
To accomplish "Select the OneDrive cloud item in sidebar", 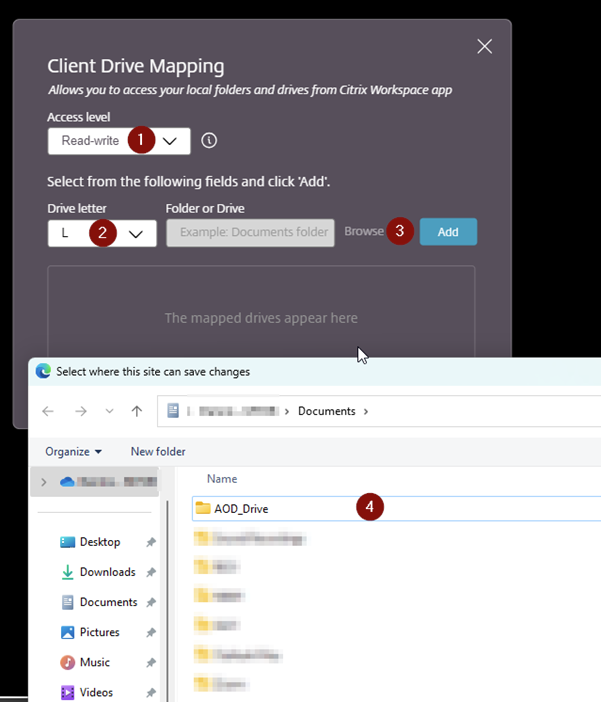I will pyautogui.click(x=108, y=482).
